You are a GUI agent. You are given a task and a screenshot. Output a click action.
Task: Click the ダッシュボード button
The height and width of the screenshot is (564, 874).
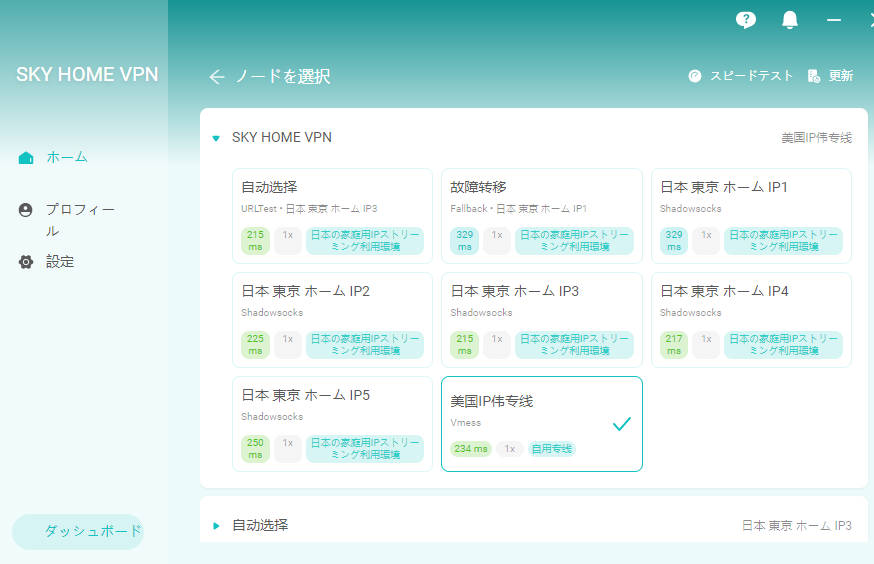tap(78, 532)
